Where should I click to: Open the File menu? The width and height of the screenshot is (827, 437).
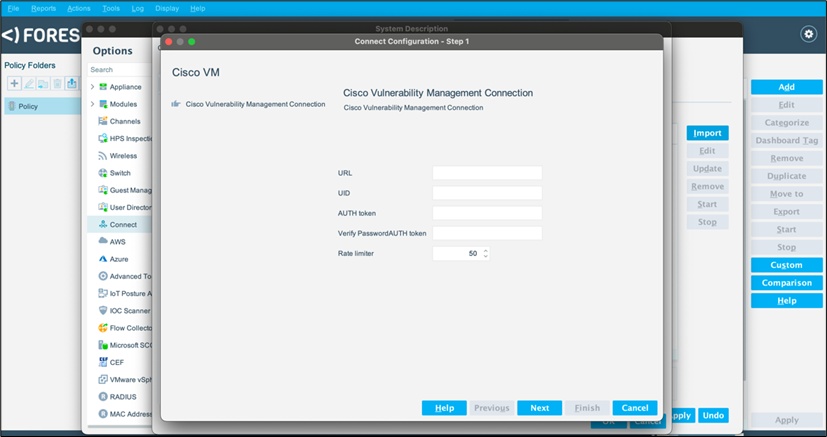pyautogui.click(x=13, y=8)
